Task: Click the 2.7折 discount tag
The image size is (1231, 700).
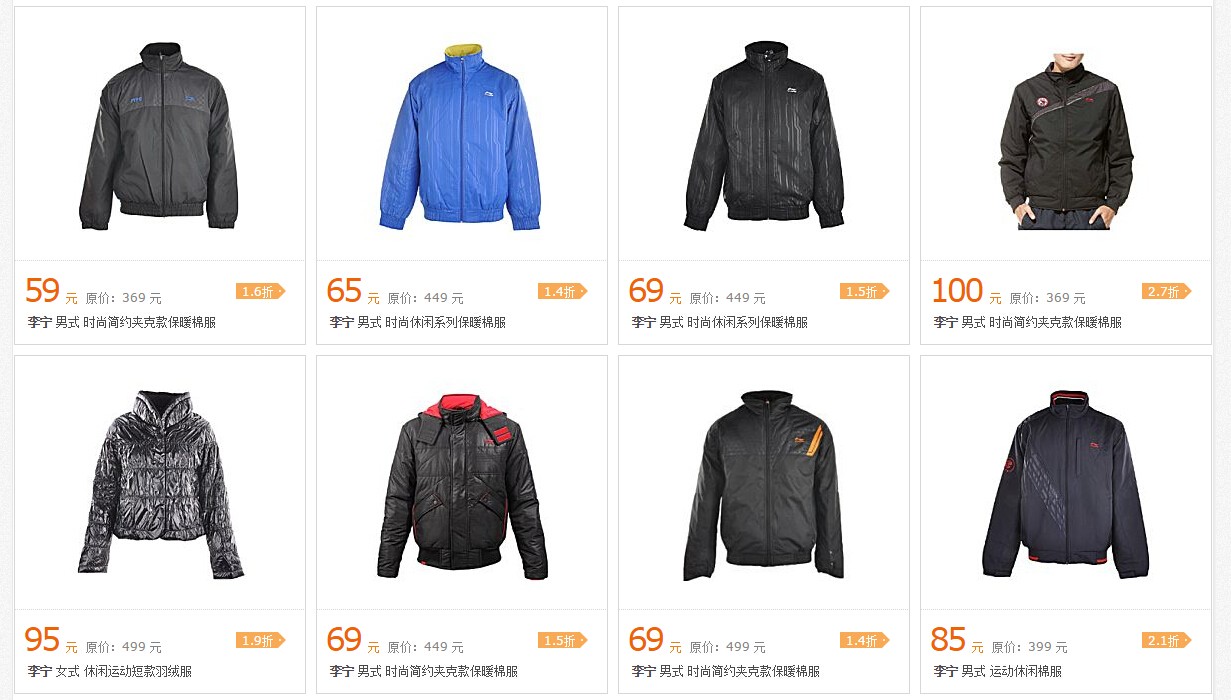Action: click(x=1166, y=292)
